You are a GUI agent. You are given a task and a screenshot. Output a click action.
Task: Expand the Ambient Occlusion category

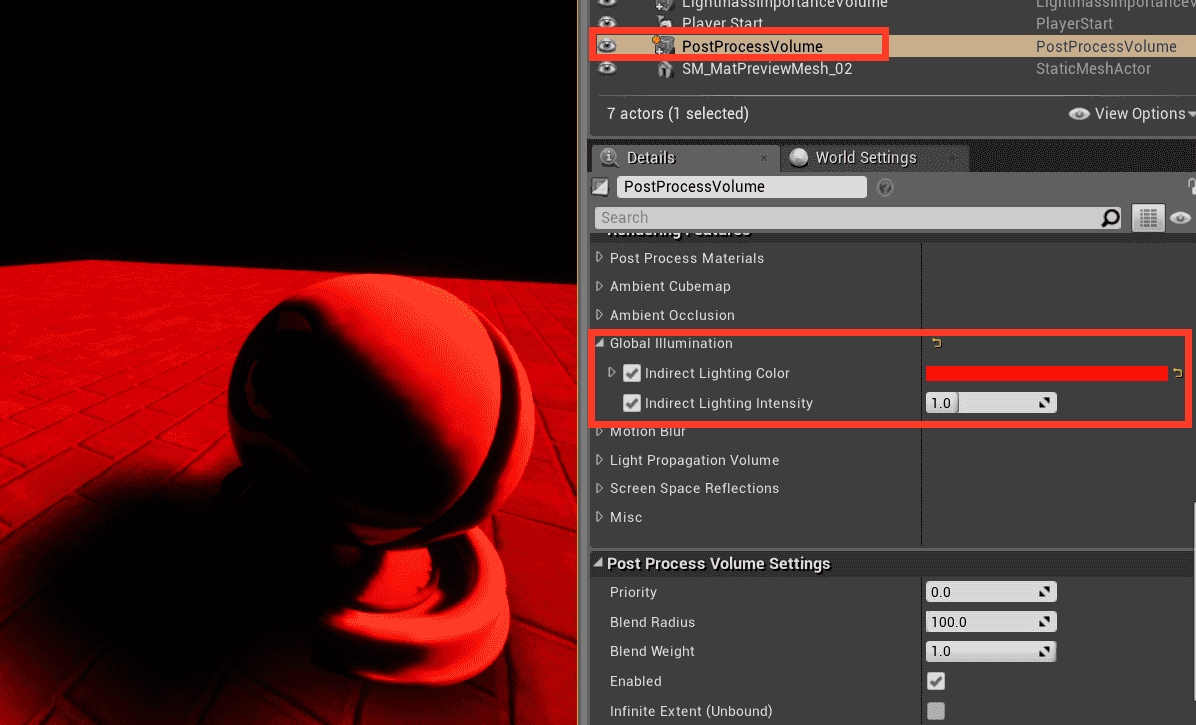click(x=600, y=315)
